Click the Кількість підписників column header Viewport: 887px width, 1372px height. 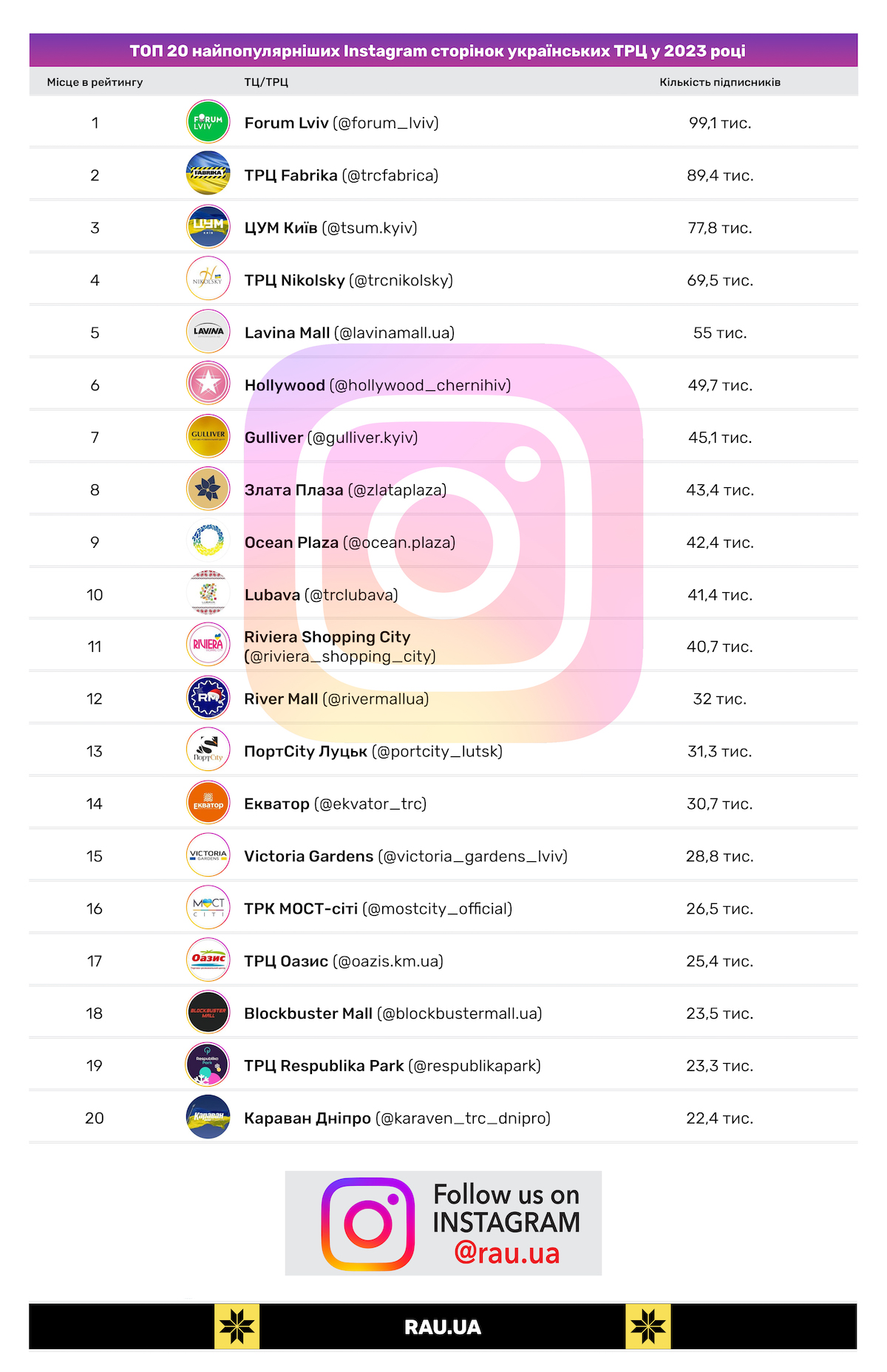720,82
